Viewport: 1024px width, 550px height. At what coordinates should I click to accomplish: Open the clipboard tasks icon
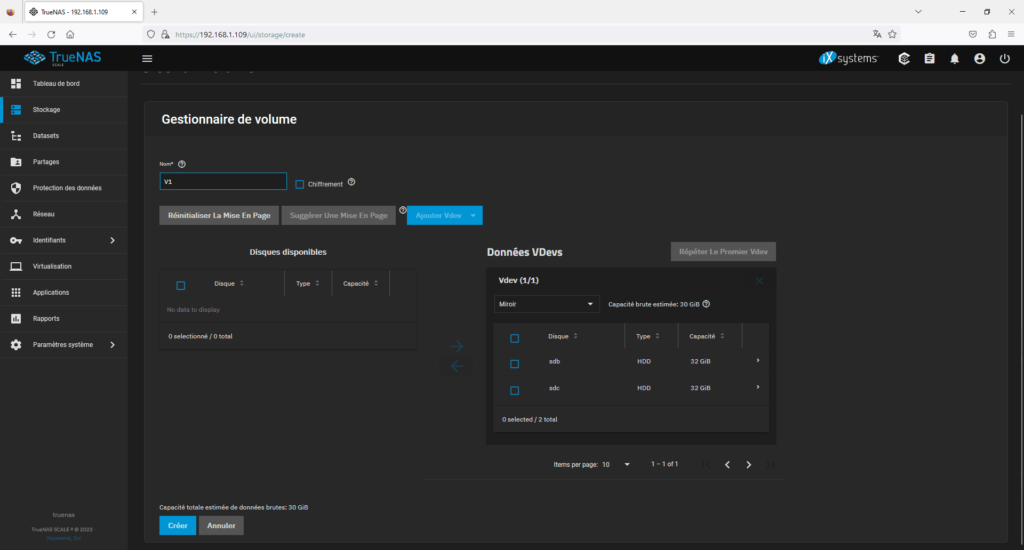[929, 59]
